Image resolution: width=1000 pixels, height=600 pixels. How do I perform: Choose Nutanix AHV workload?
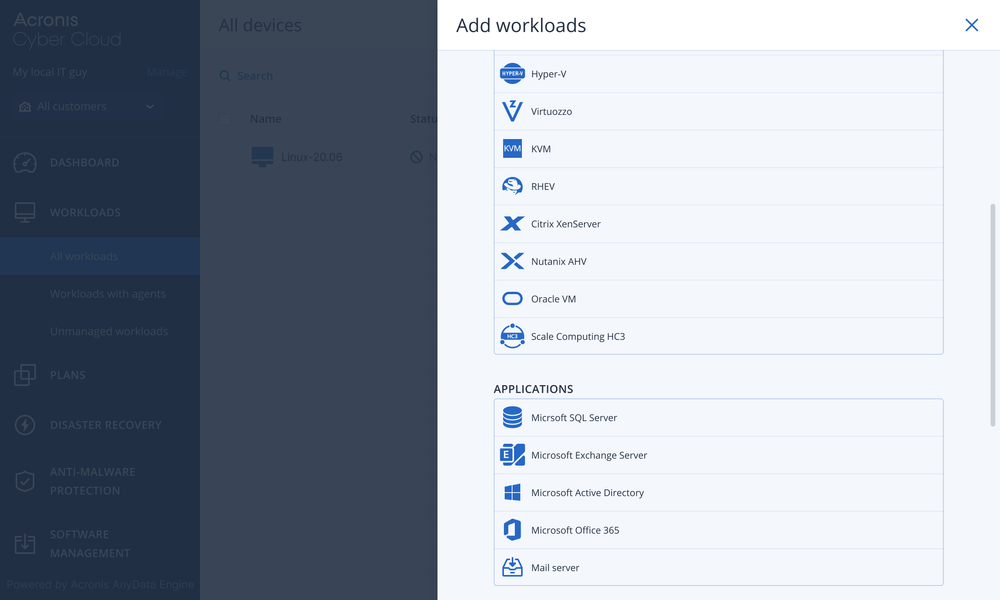tap(719, 261)
